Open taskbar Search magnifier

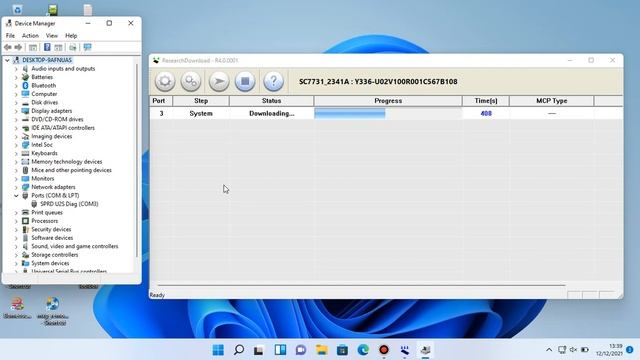[239, 350]
